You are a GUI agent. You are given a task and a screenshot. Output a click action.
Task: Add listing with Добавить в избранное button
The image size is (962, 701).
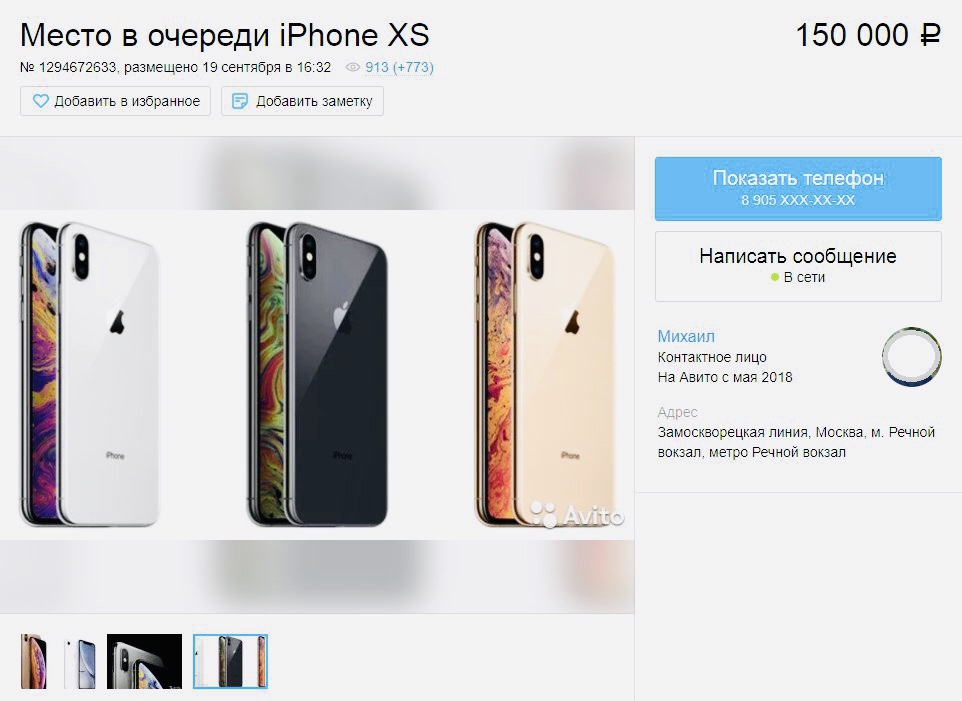115,101
